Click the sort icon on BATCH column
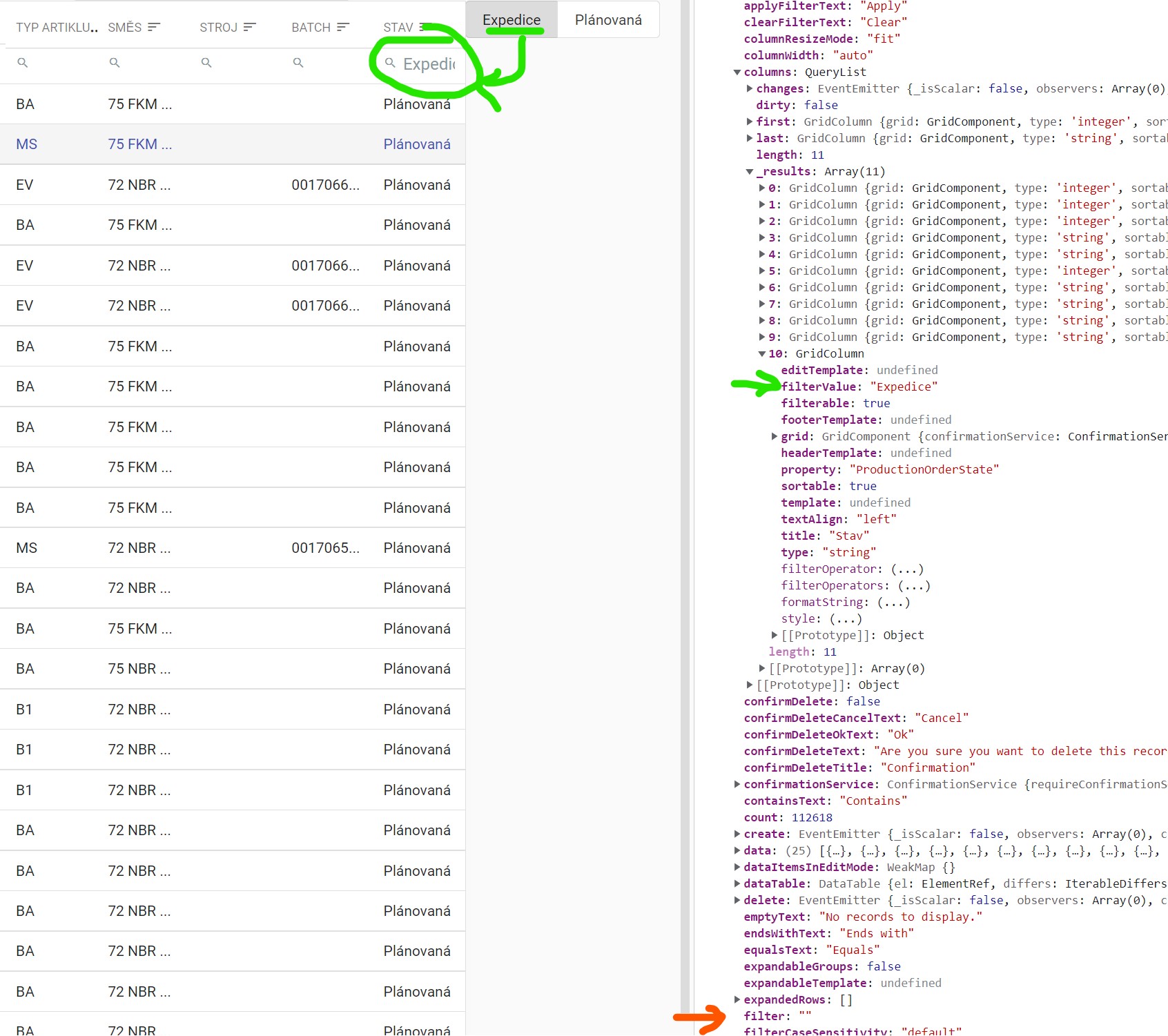 pyautogui.click(x=342, y=27)
